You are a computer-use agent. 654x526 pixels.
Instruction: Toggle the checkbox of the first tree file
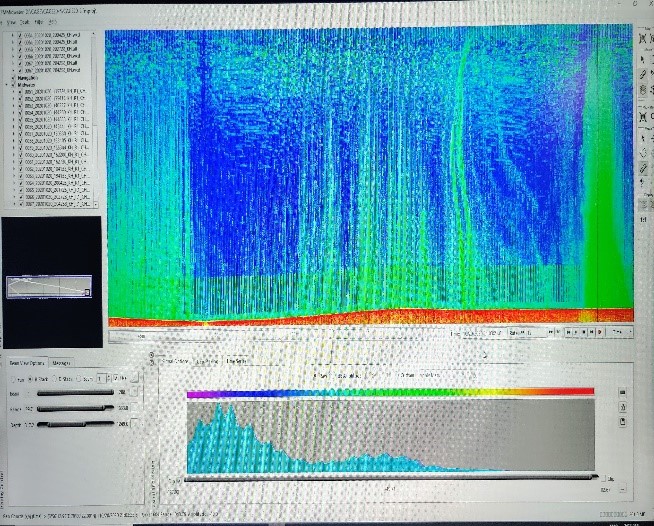(21, 34)
